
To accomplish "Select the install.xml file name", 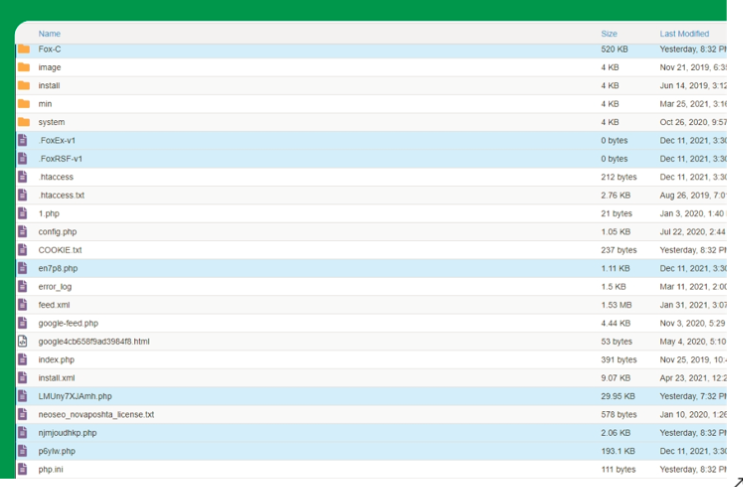I will tap(56, 378).
